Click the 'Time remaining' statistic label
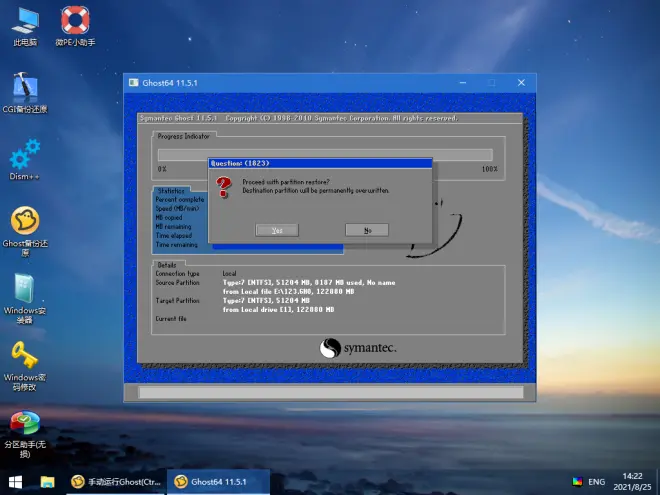660x495 pixels. [176, 245]
